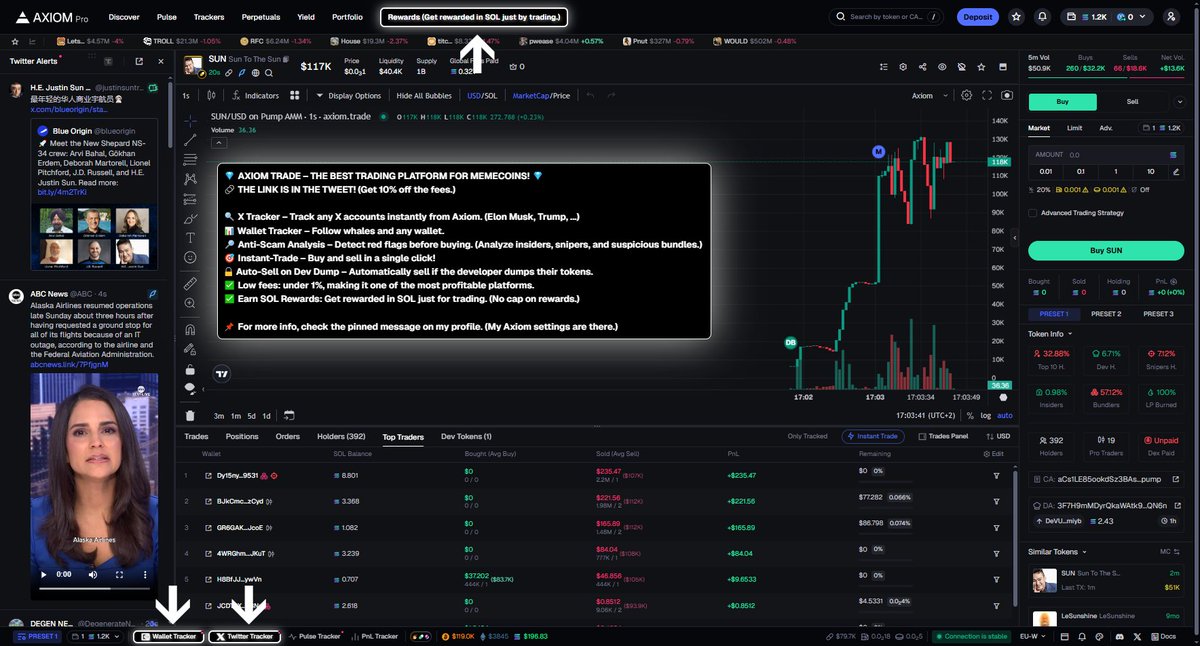Screen dimensions: 1200x646
Task: Open Display Options dropdown
Action: (348, 96)
